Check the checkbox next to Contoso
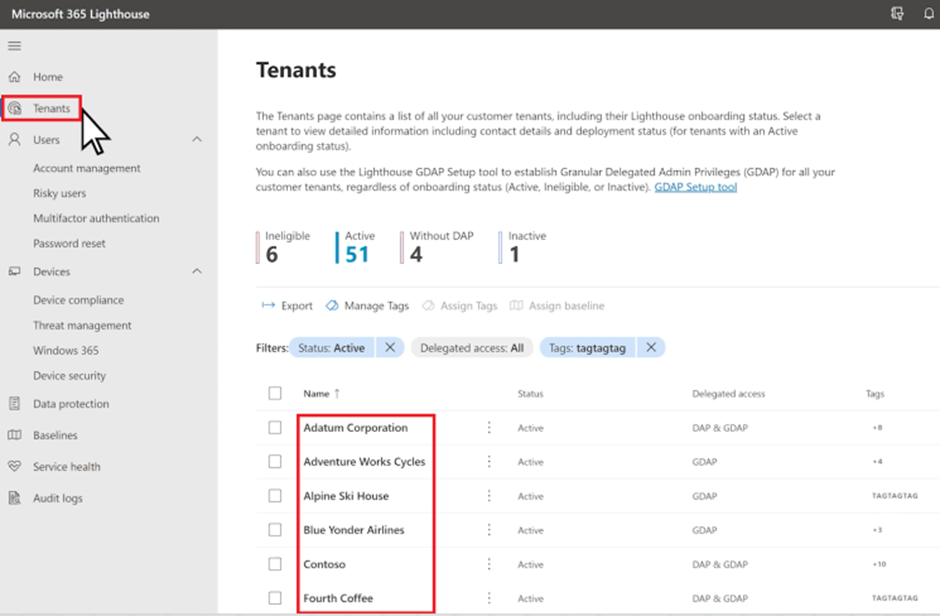 tap(275, 563)
